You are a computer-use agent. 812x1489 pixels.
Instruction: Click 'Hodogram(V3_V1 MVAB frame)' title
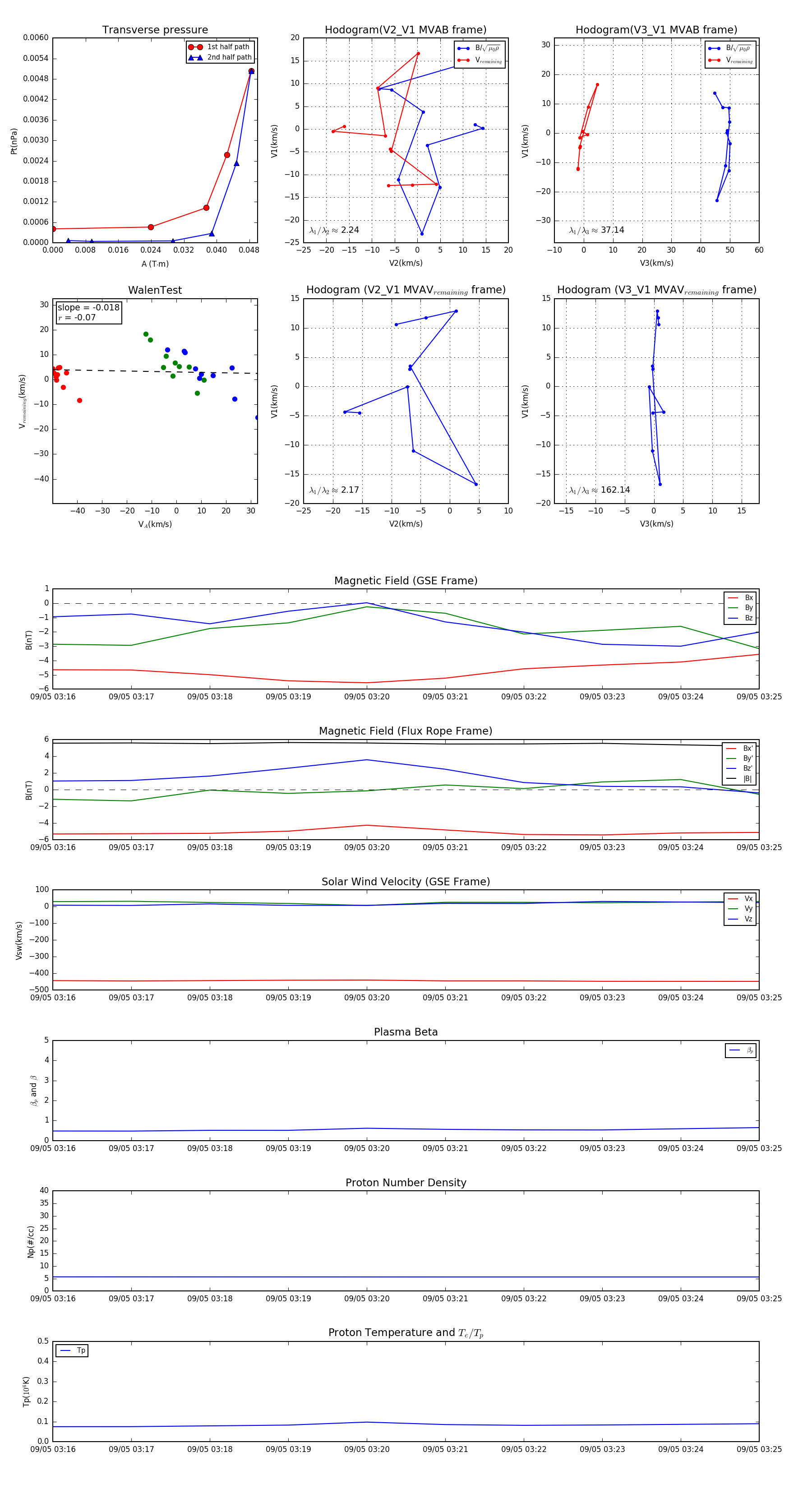point(656,29)
